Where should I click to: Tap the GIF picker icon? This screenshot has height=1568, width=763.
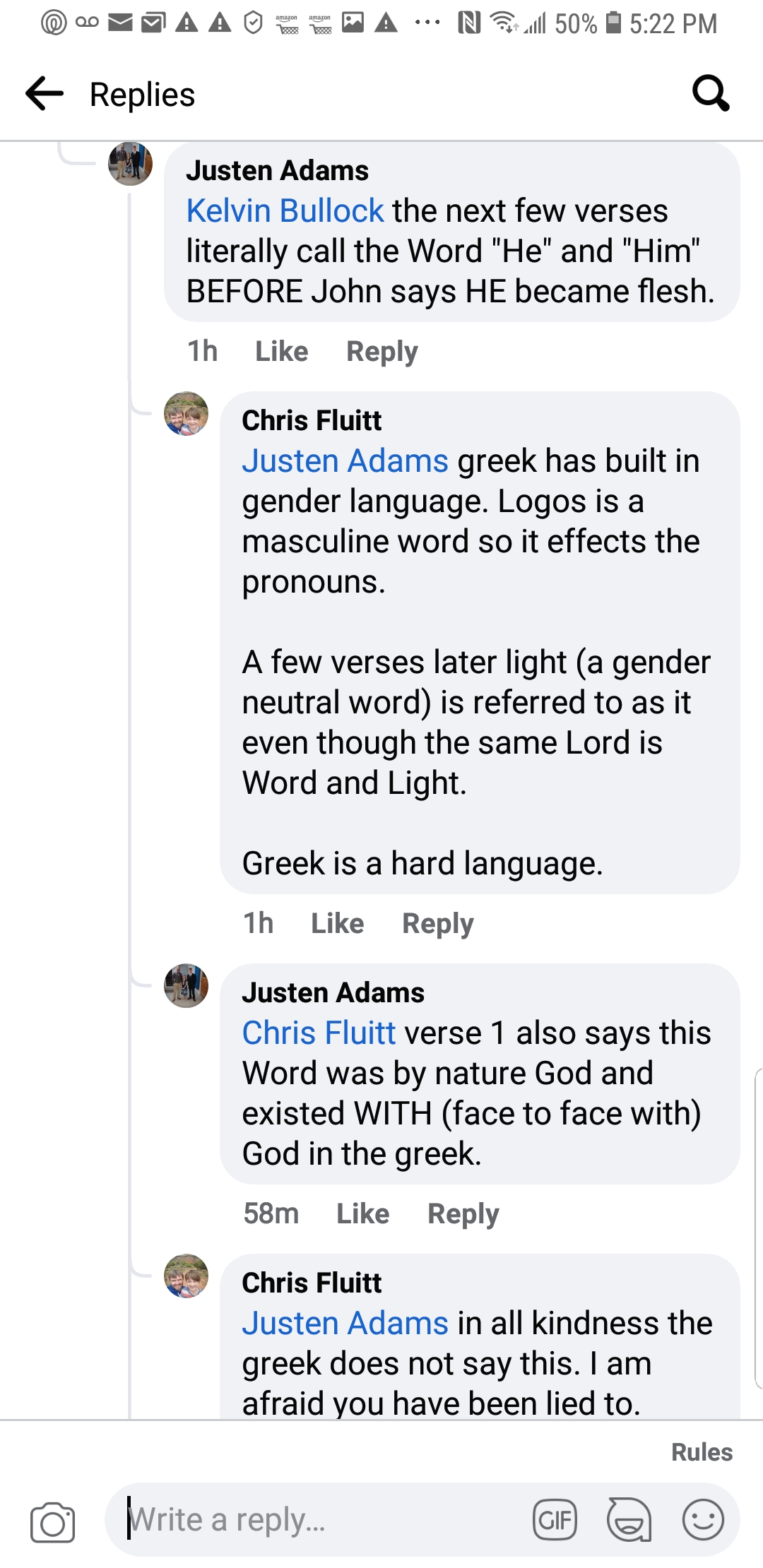click(x=555, y=1519)
